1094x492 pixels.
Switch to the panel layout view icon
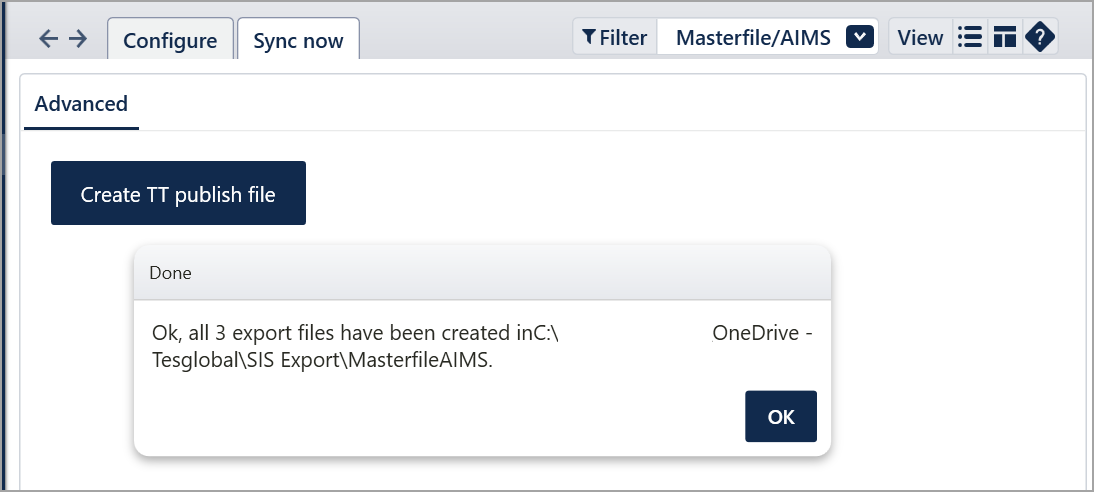pos(1004,37)
